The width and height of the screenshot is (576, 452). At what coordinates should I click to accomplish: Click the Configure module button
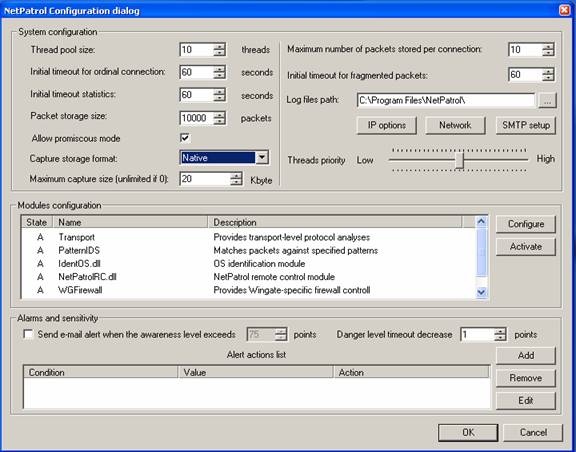pyautogui.click(x=526, y=224)
